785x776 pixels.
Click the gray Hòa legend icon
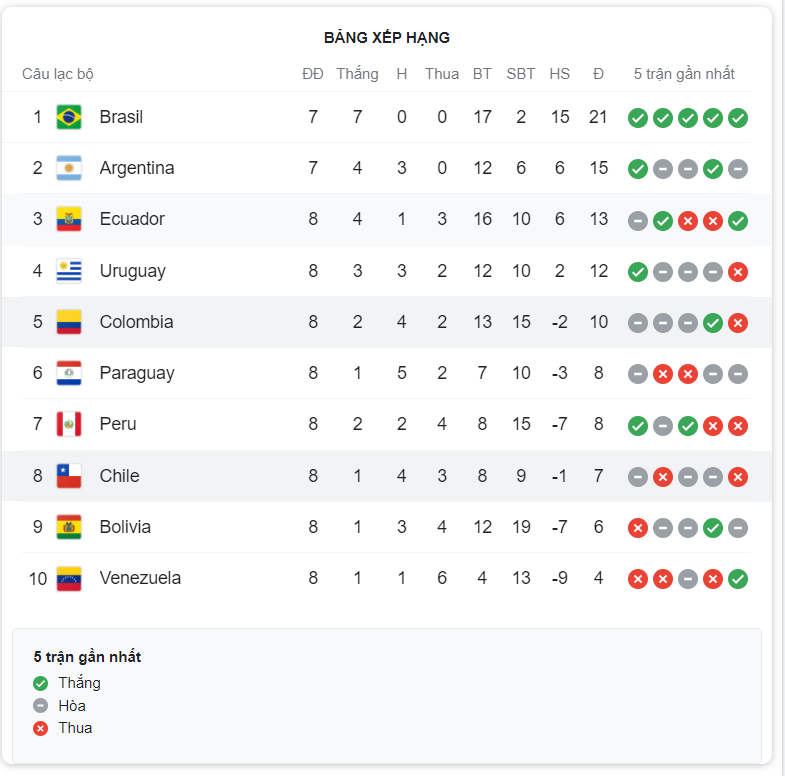41,705
